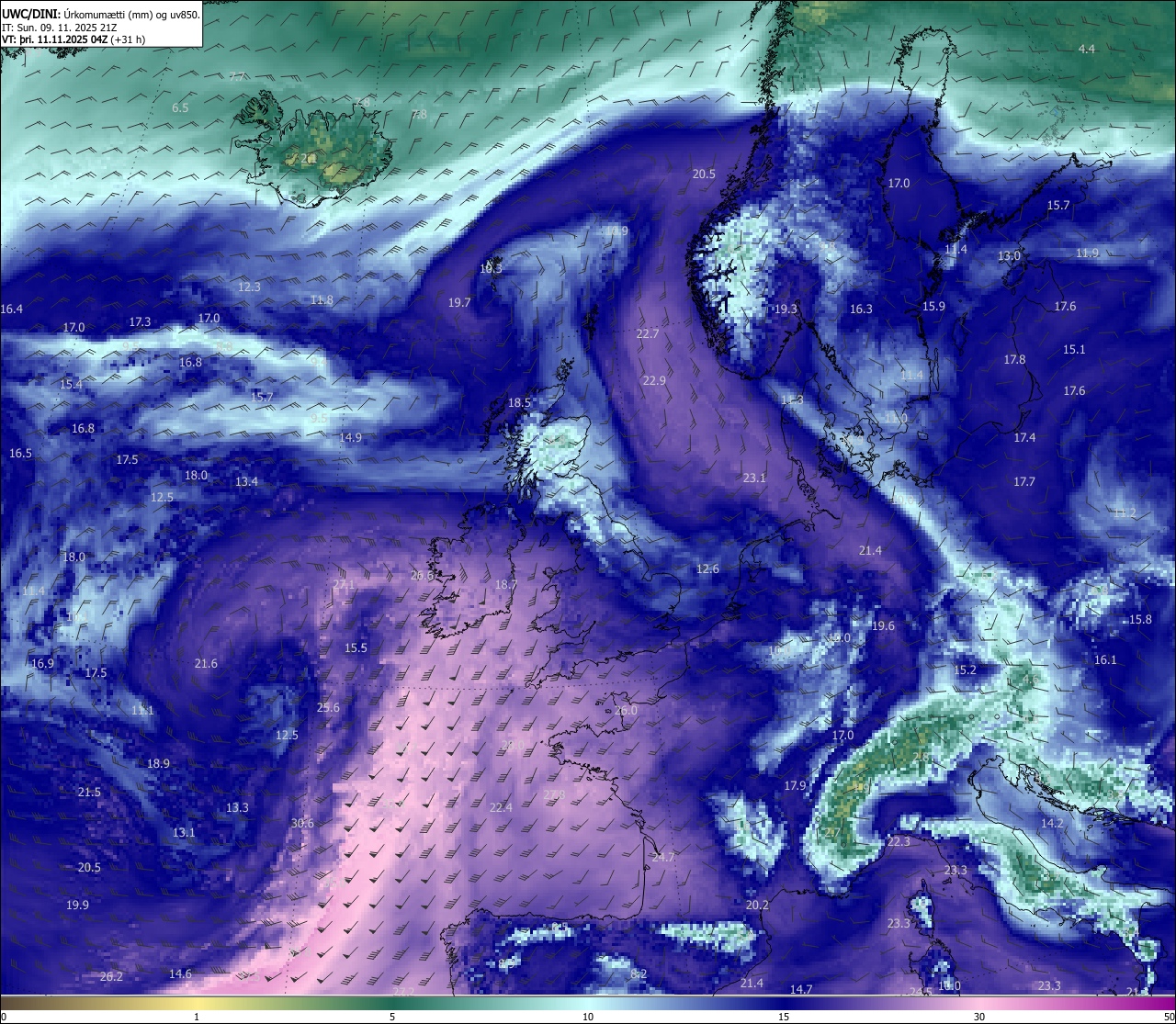
Task: Click the 10 tick on the color scale
Action: (x=588, y=1017)
